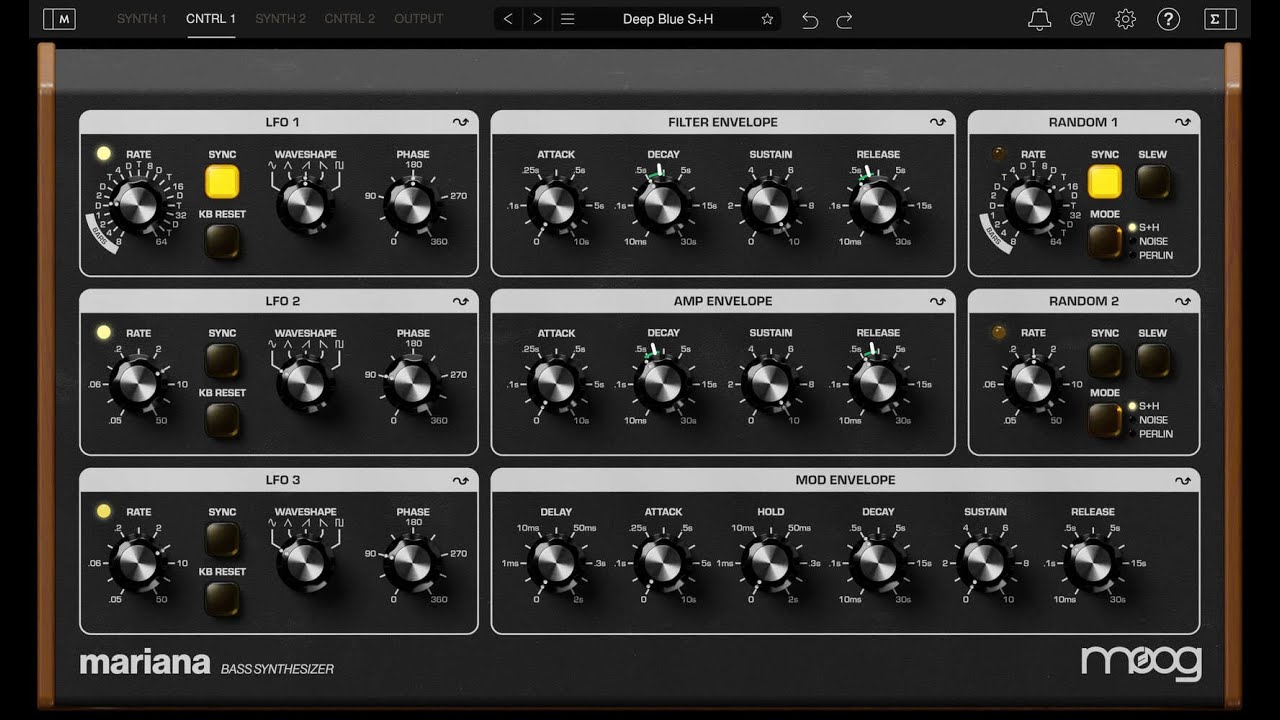Open the settings gear
The image size is (1280, 720).
pos(1125,19)
